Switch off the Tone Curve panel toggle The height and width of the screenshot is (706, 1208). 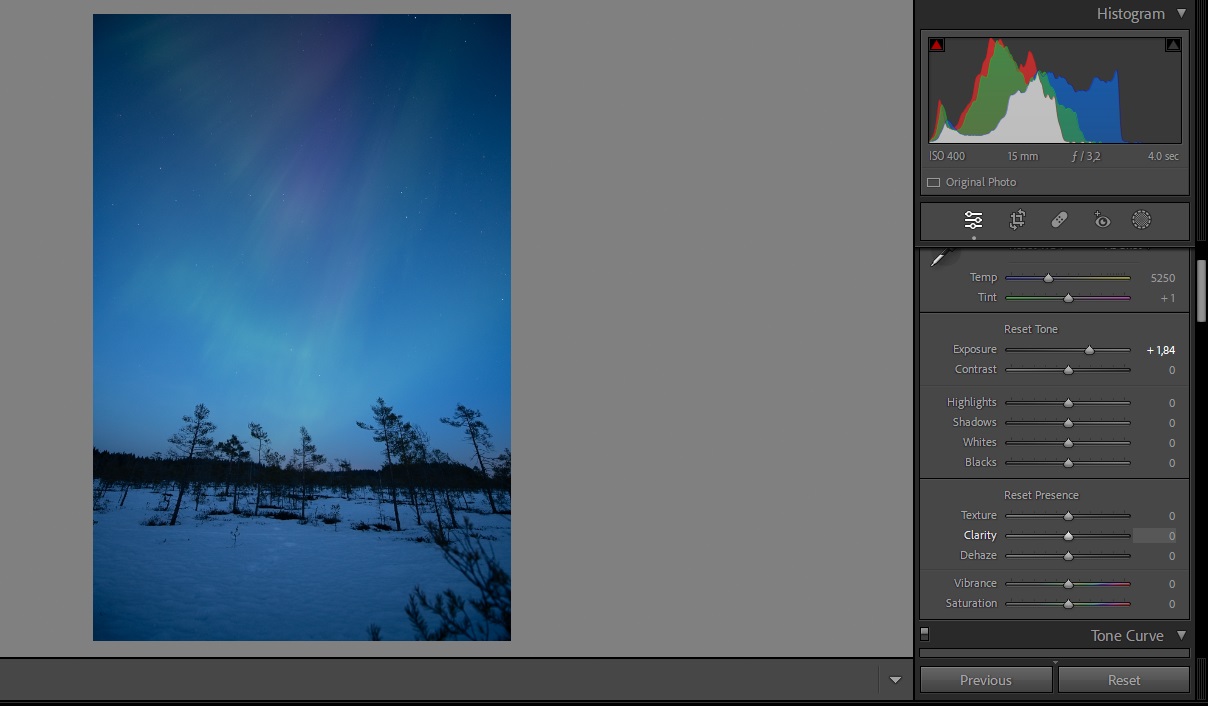coord(924,634)
